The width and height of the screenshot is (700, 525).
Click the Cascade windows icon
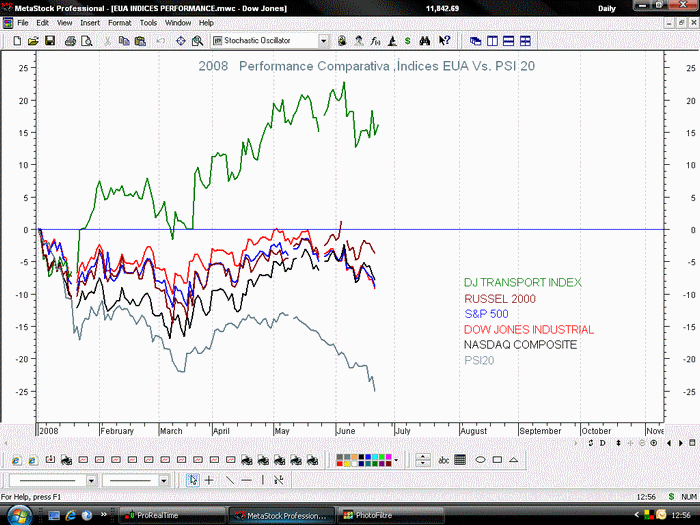tap(475, 41)
